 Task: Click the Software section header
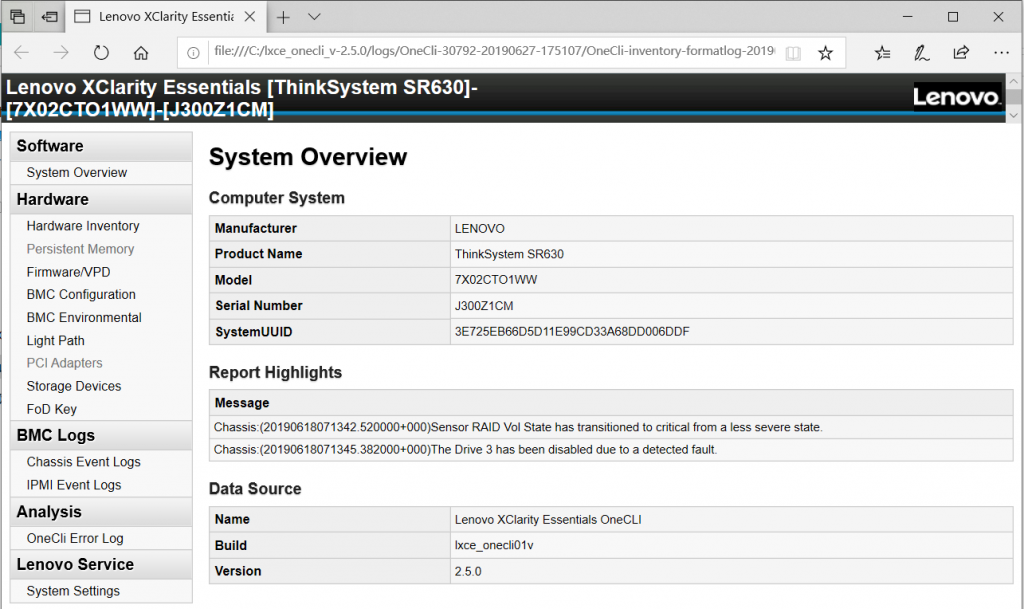[x=101, y=146]
